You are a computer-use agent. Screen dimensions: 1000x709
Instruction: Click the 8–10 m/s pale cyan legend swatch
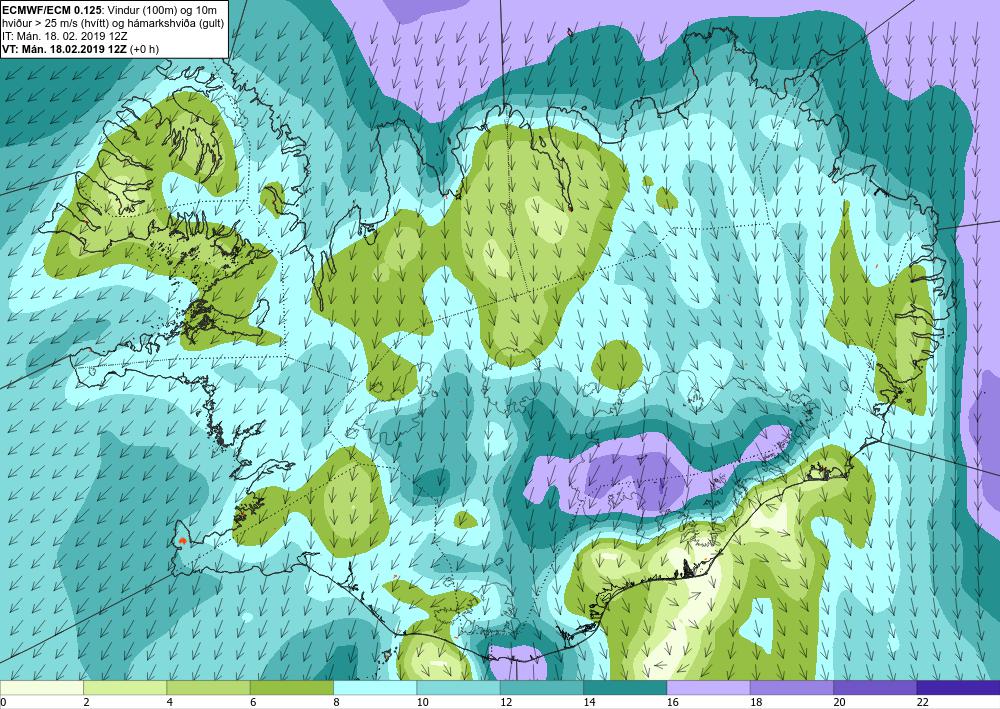(x=375, y=687)
